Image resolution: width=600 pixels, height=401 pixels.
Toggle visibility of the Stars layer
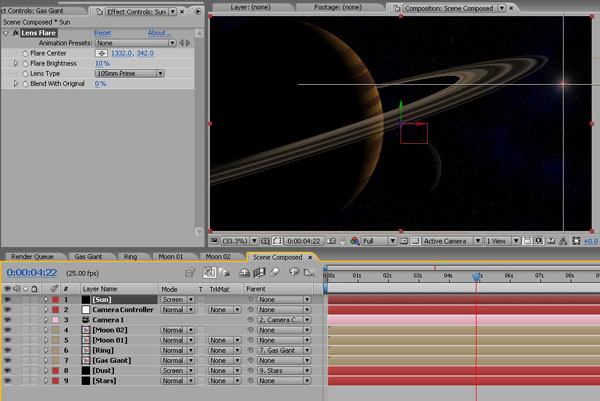coord(7,380)
